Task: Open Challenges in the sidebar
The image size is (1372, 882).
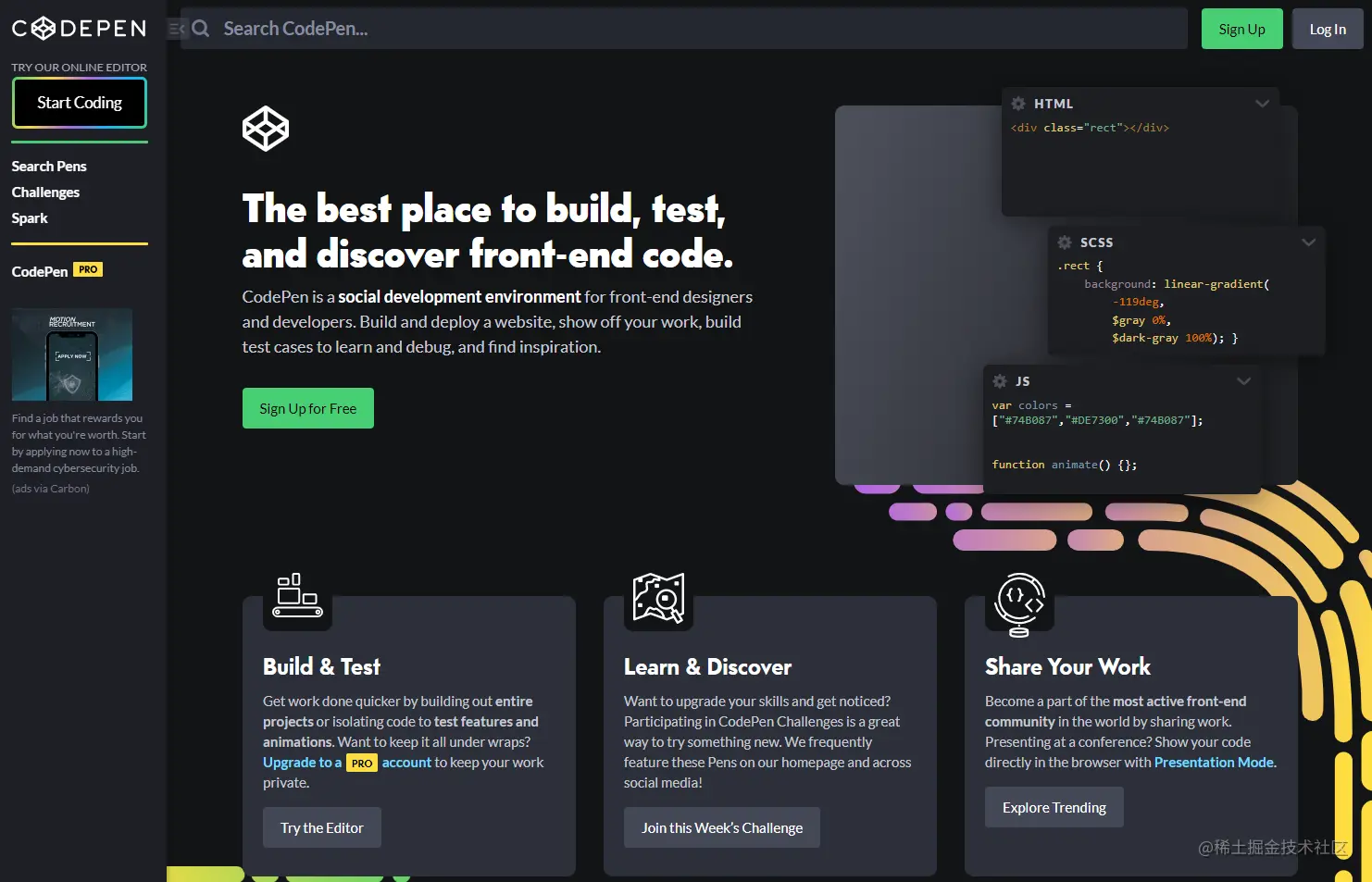Action: (45, 193)
